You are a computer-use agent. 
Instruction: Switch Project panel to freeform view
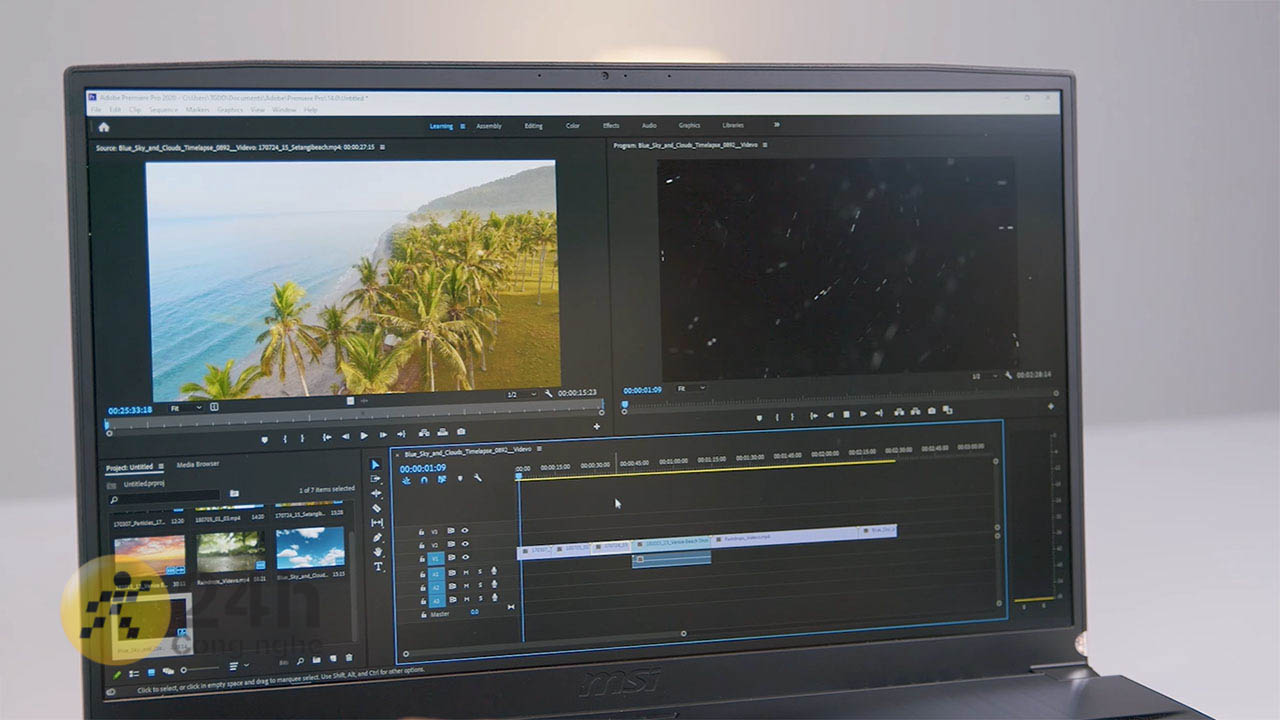pos(168,671)
